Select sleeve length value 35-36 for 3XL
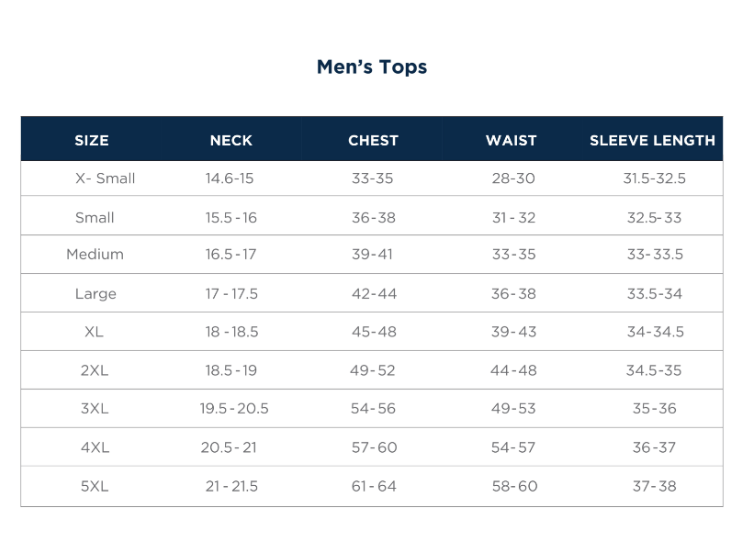The image size is (748, 560). click(x=654, y=409)
